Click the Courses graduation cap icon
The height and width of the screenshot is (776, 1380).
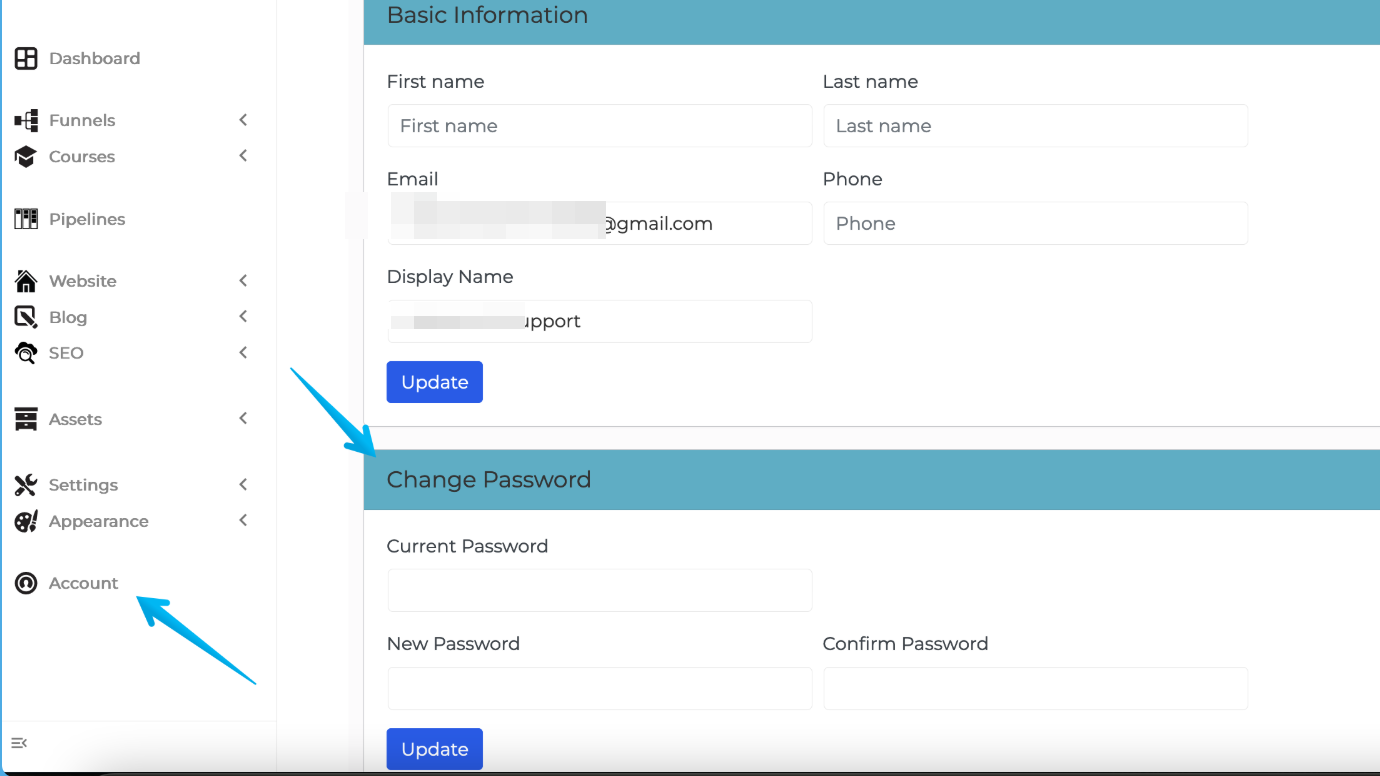coord(25,156)
